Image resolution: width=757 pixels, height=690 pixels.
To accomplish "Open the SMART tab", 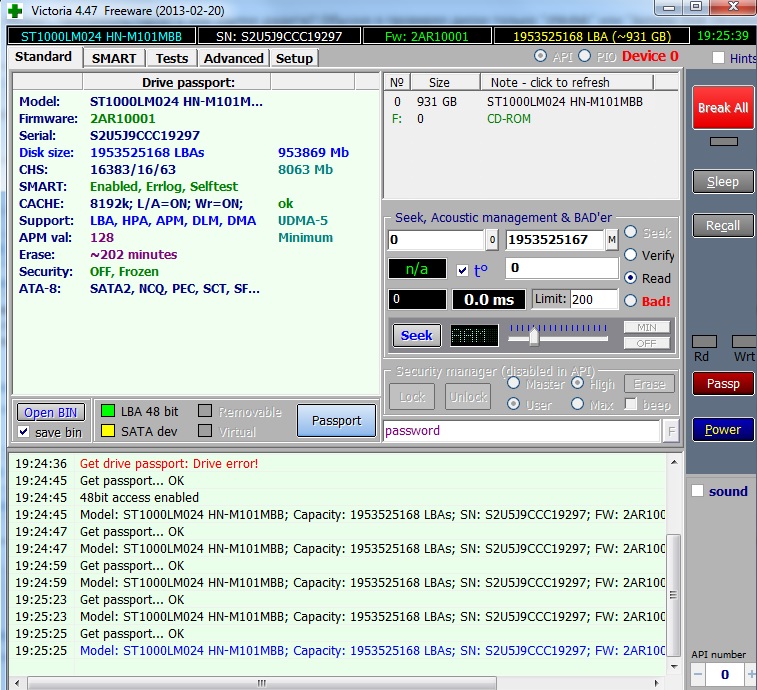I will click(114, 58).
